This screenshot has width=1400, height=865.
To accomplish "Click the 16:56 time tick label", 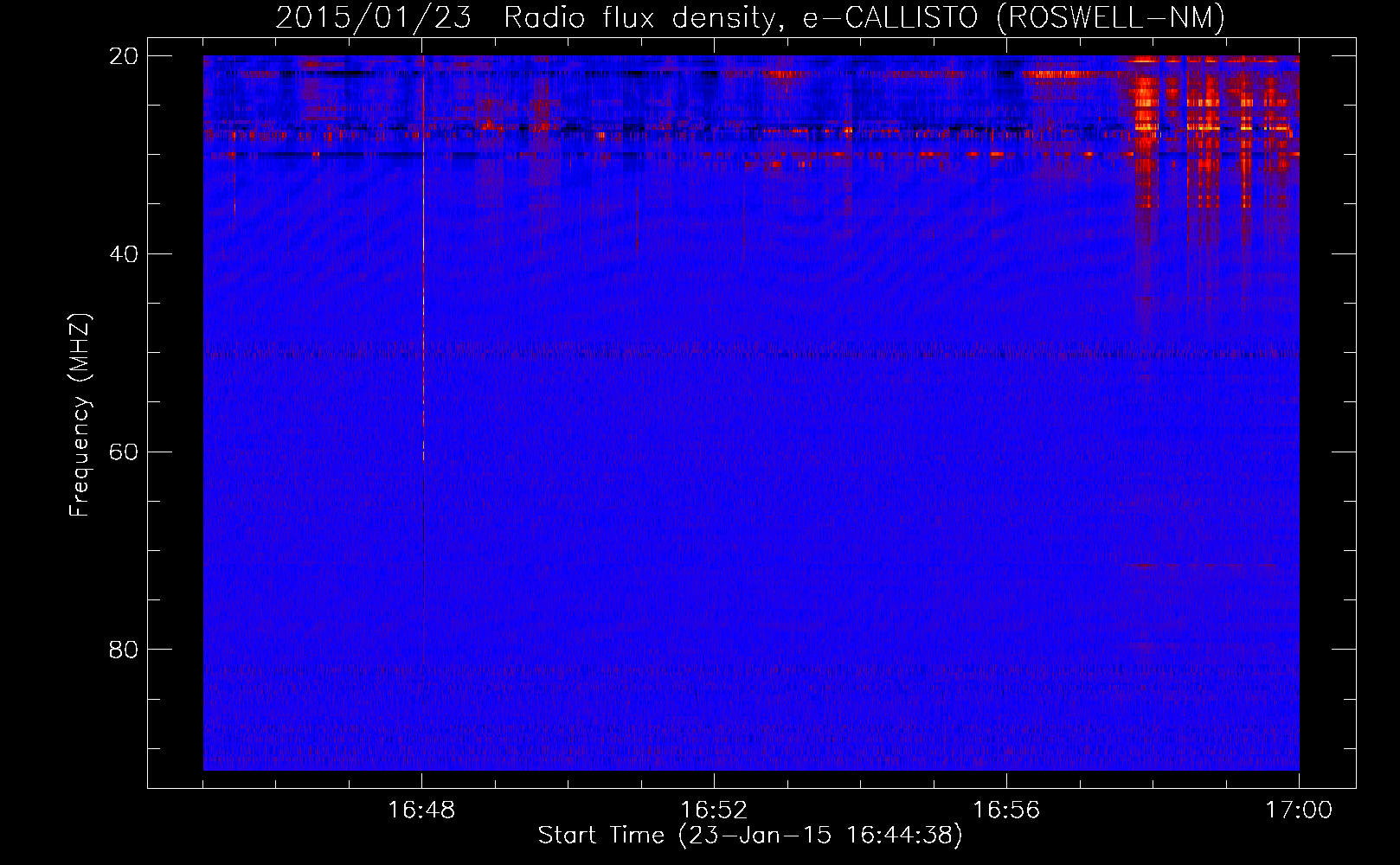I will coord(1006,811).
